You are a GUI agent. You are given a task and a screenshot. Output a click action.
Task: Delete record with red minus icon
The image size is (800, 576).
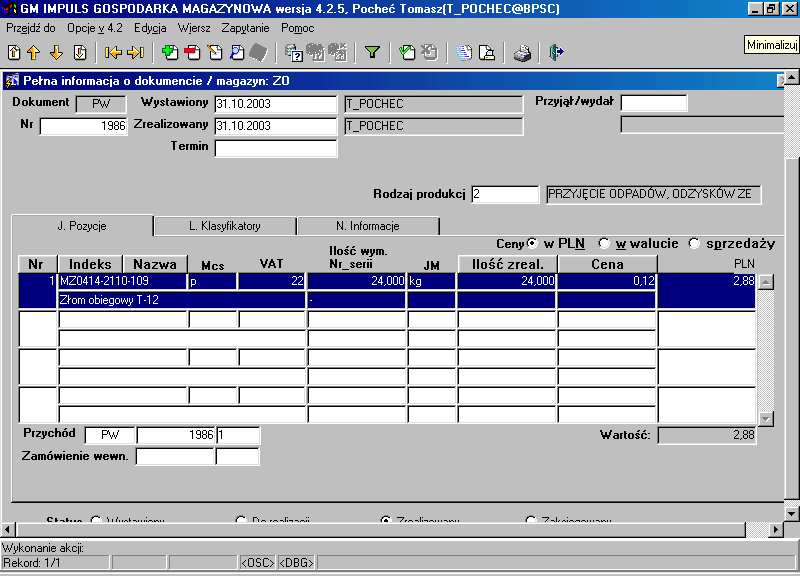click(192, 52)
